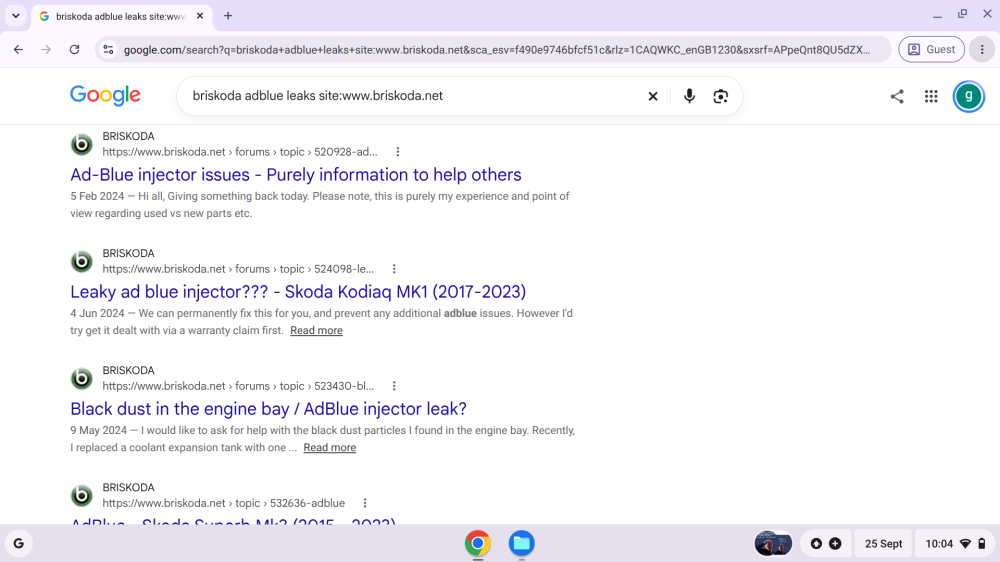Open the 25 Sept calendar in the shelf

tap(883, 544)
